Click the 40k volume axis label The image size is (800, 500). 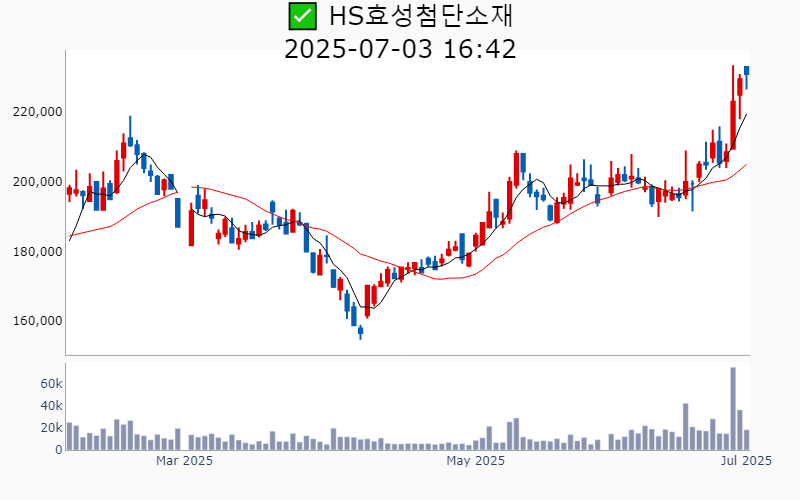click(x=52, y=406)
